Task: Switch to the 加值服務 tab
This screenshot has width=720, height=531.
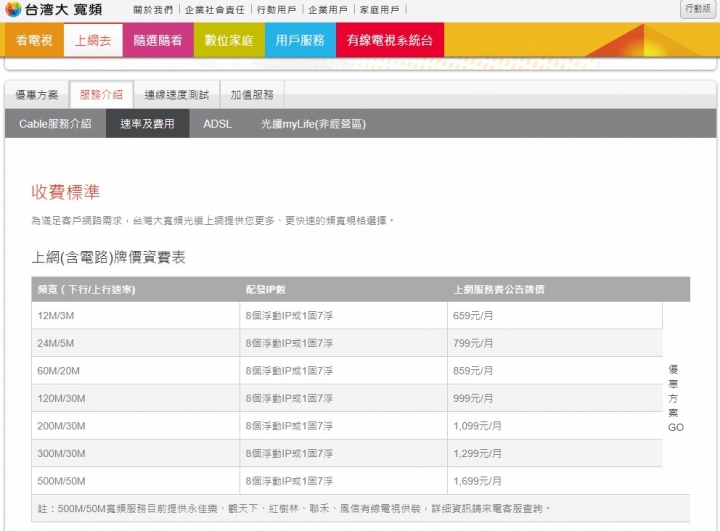Action: coord(251,95)
